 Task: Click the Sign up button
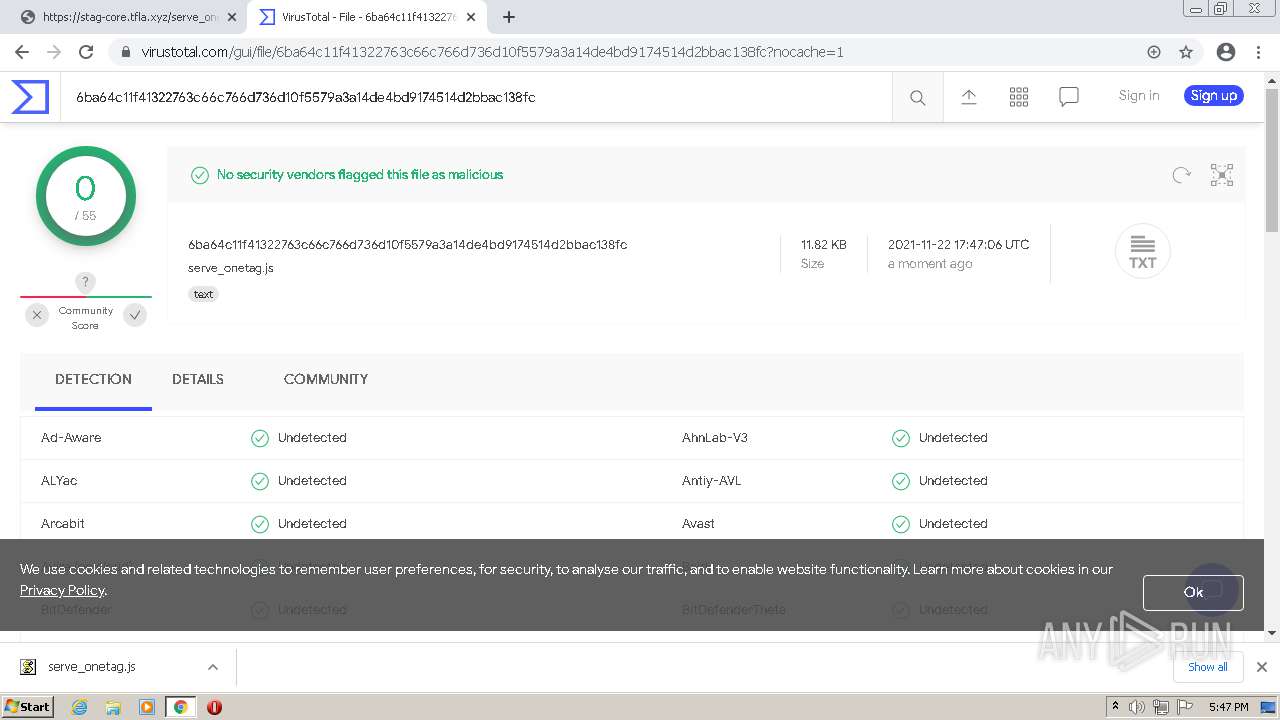coord(1214,95)
